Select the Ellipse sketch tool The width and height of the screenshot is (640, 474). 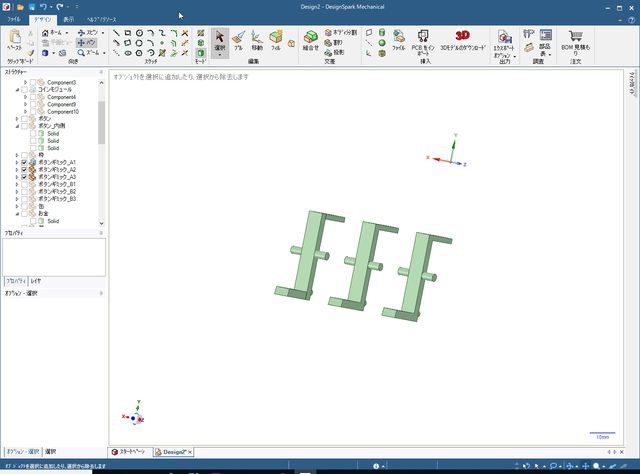coord(128,53)
